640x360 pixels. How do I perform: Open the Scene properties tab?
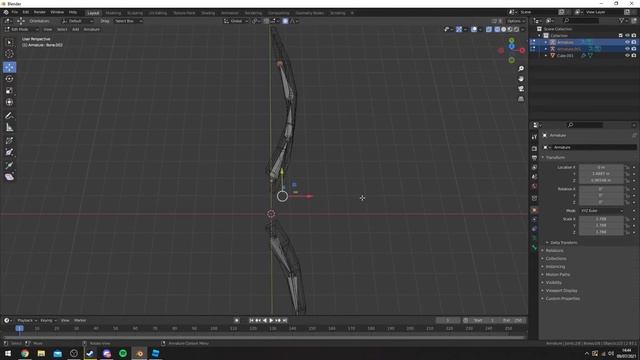tap(534, 177)
